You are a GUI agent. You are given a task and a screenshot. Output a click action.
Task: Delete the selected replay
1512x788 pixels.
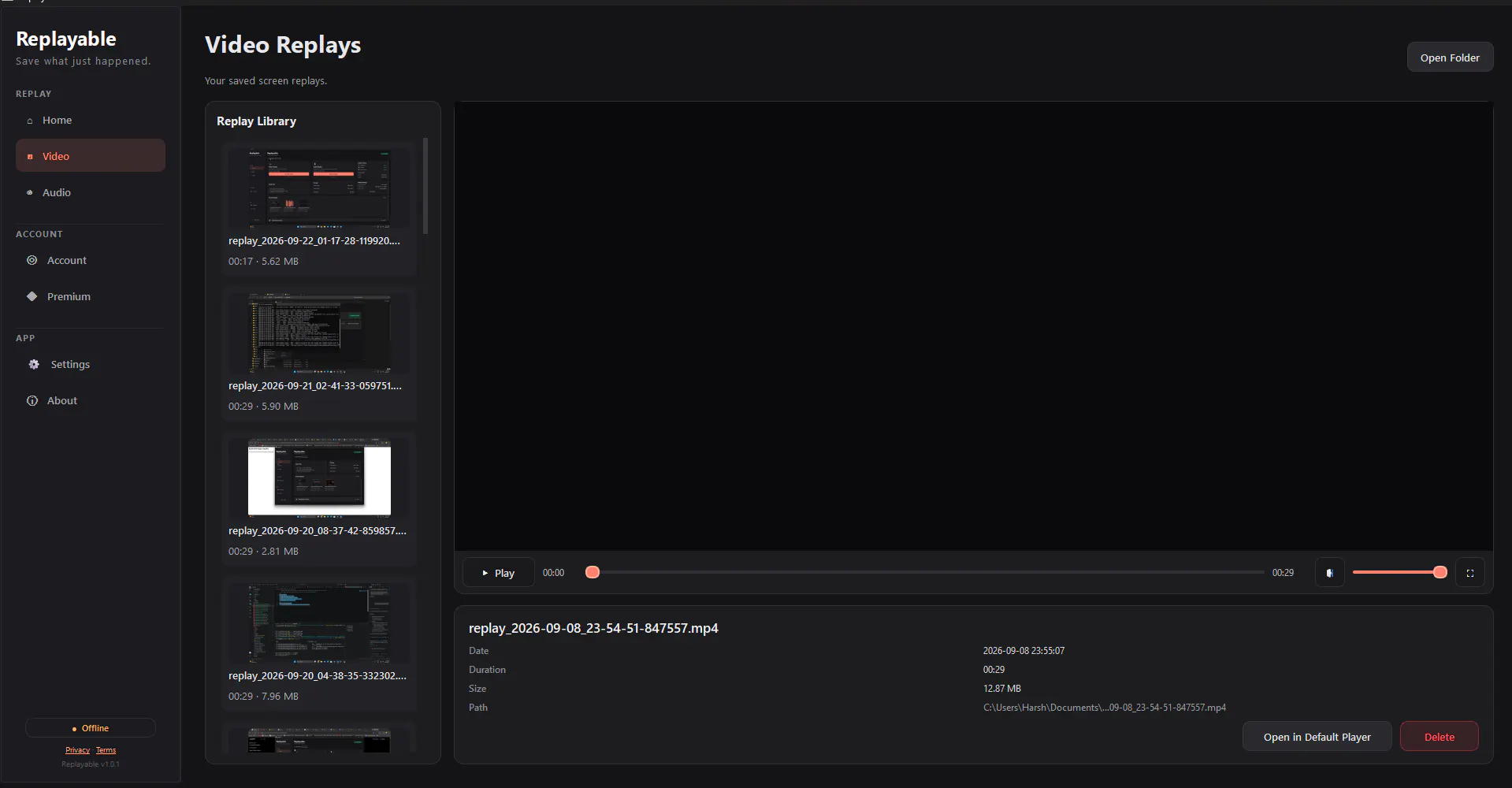pyautogui.click(x=1439, y=737)
